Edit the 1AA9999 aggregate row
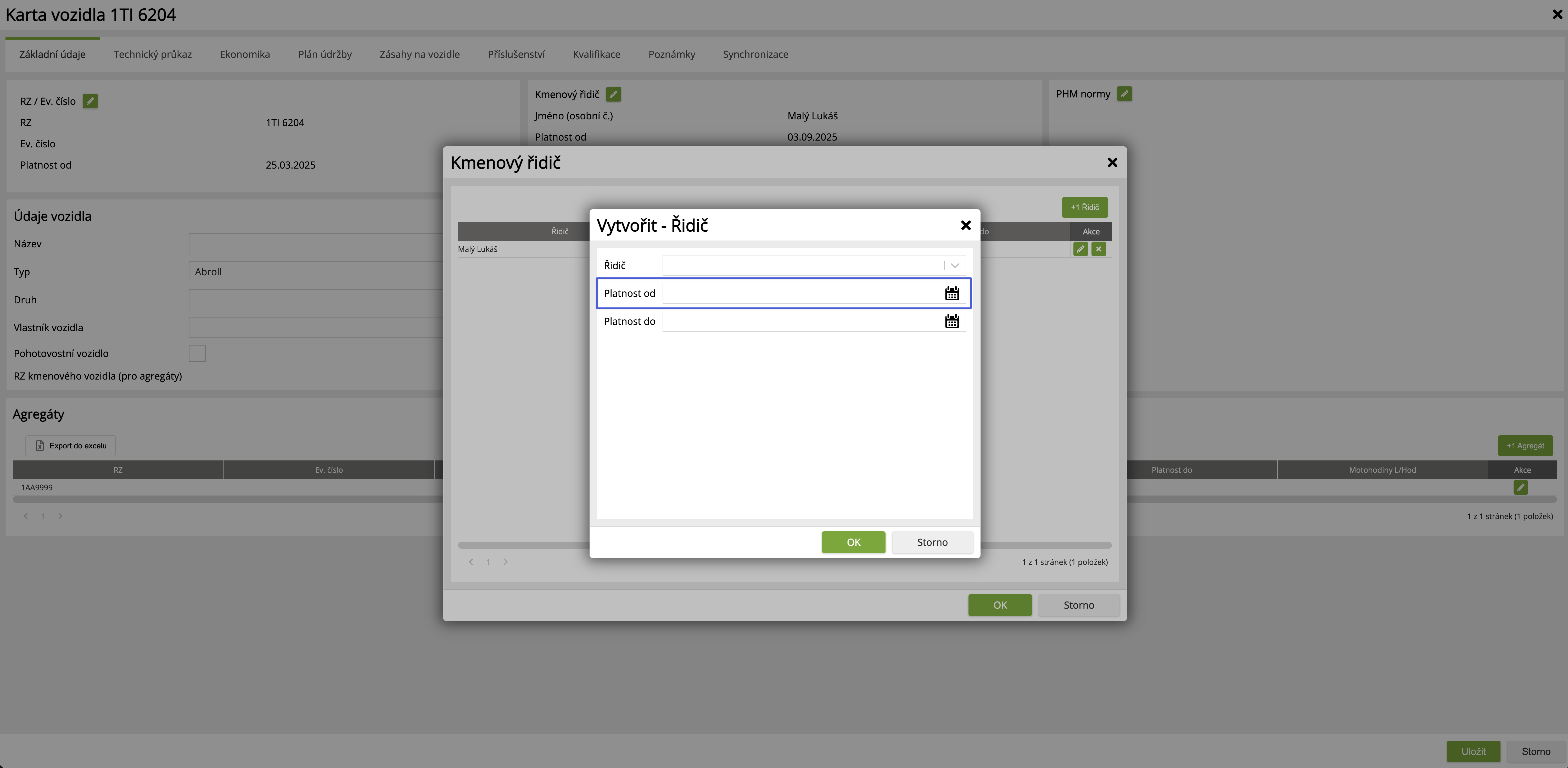The image size is (1568, 768). (x=1521, y=487)
